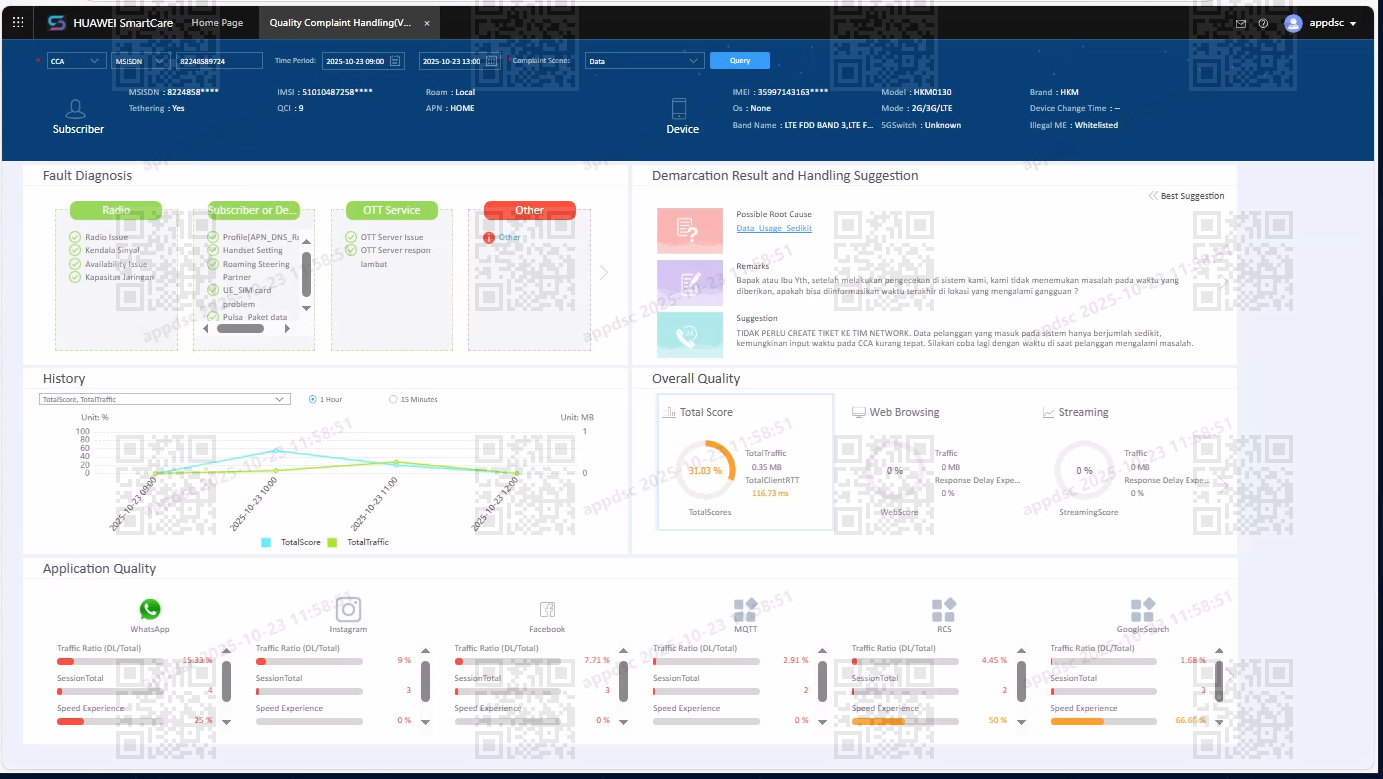Show next Overall Quality cards arrow
The image size is (1383, 779).
tap(1227, 486)
